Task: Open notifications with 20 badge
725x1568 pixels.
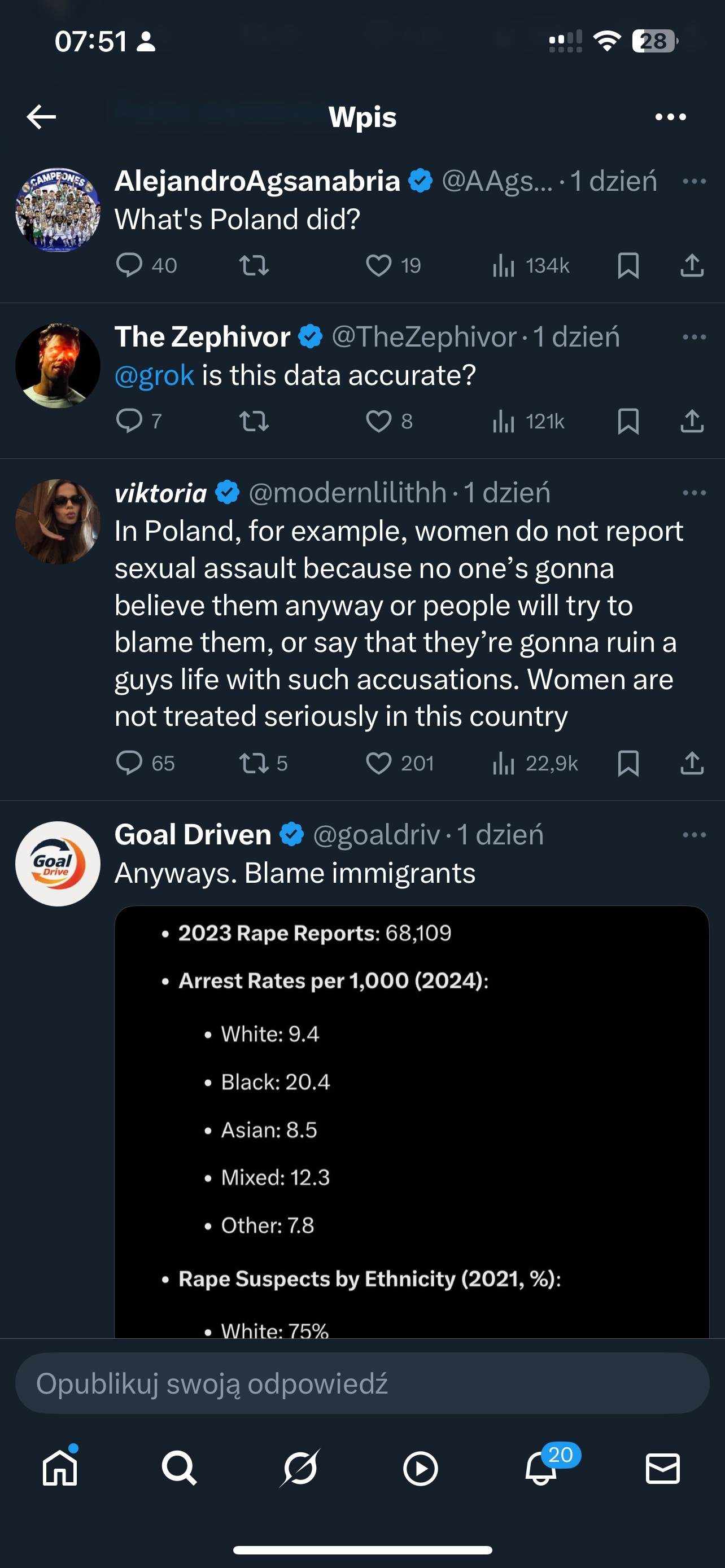Action: [541, 1468]
